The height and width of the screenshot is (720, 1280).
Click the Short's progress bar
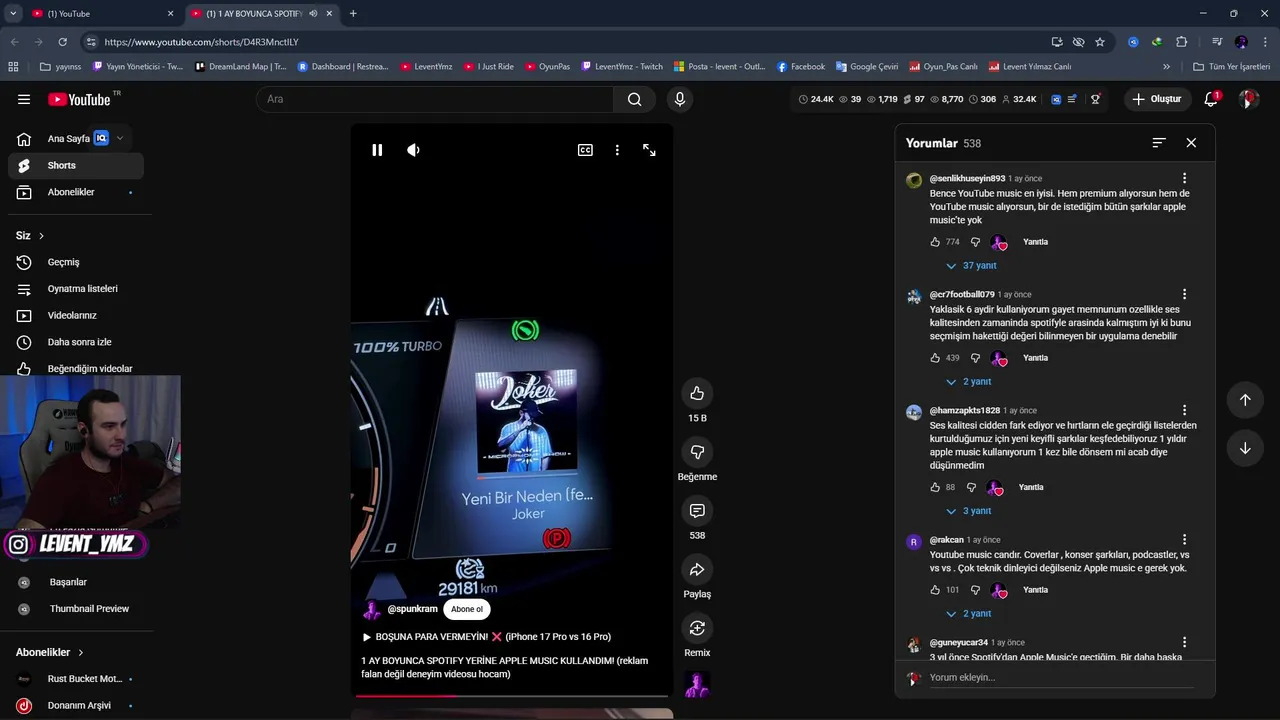click(x=512, y=696)
